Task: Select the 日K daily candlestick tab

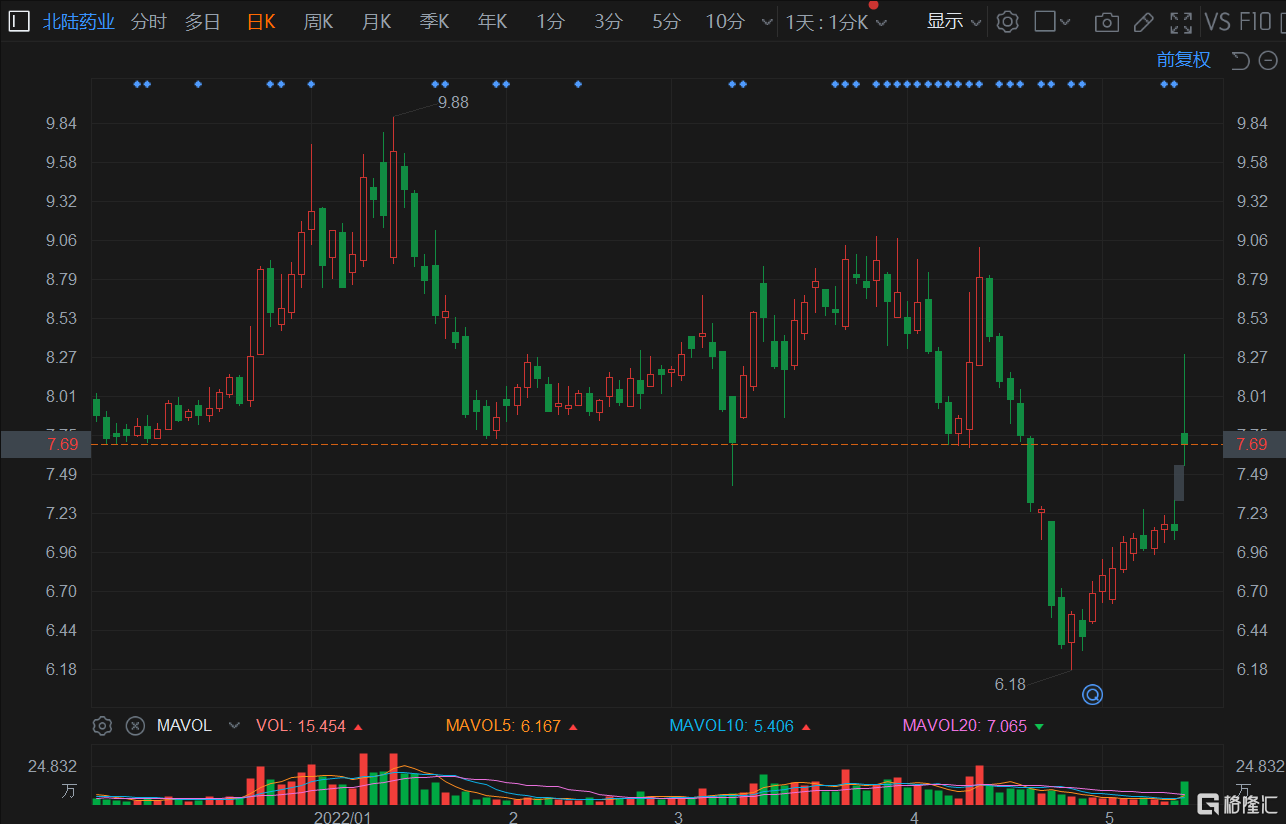Action: tap(261, 21)
